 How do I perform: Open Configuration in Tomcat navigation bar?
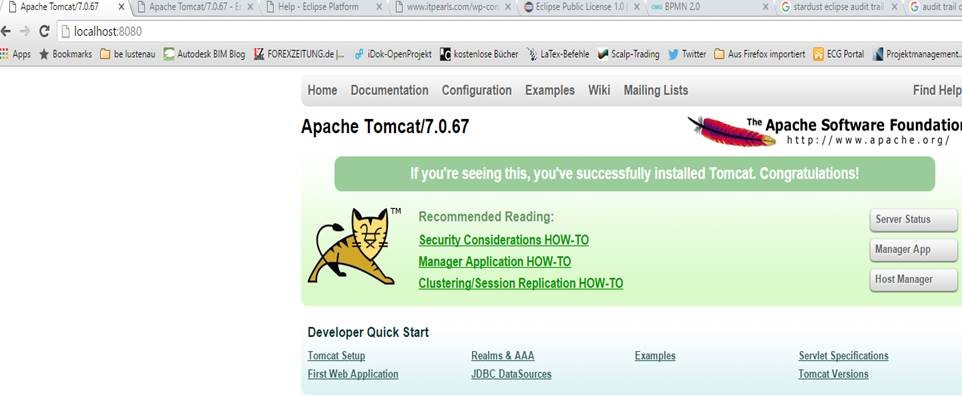(477, 90)
